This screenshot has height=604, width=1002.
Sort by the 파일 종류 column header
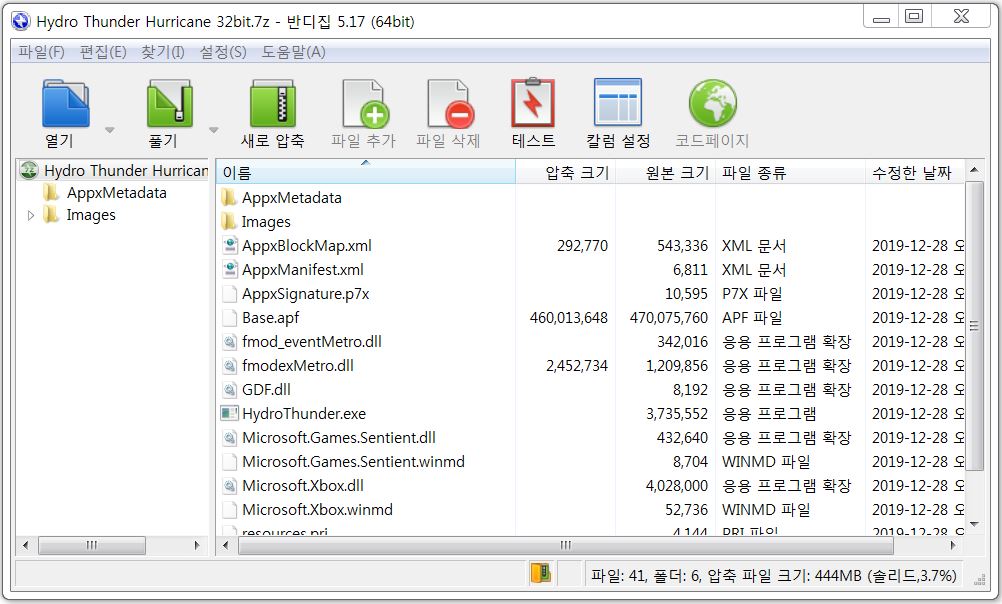pyautogui.click(x=790, y=173)
